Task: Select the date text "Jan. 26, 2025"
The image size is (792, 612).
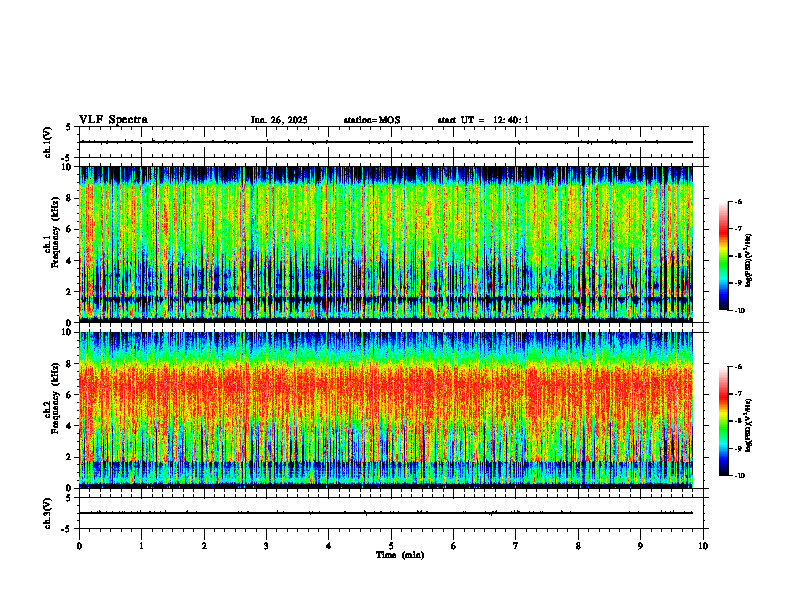Action: [x=279, y=120]
